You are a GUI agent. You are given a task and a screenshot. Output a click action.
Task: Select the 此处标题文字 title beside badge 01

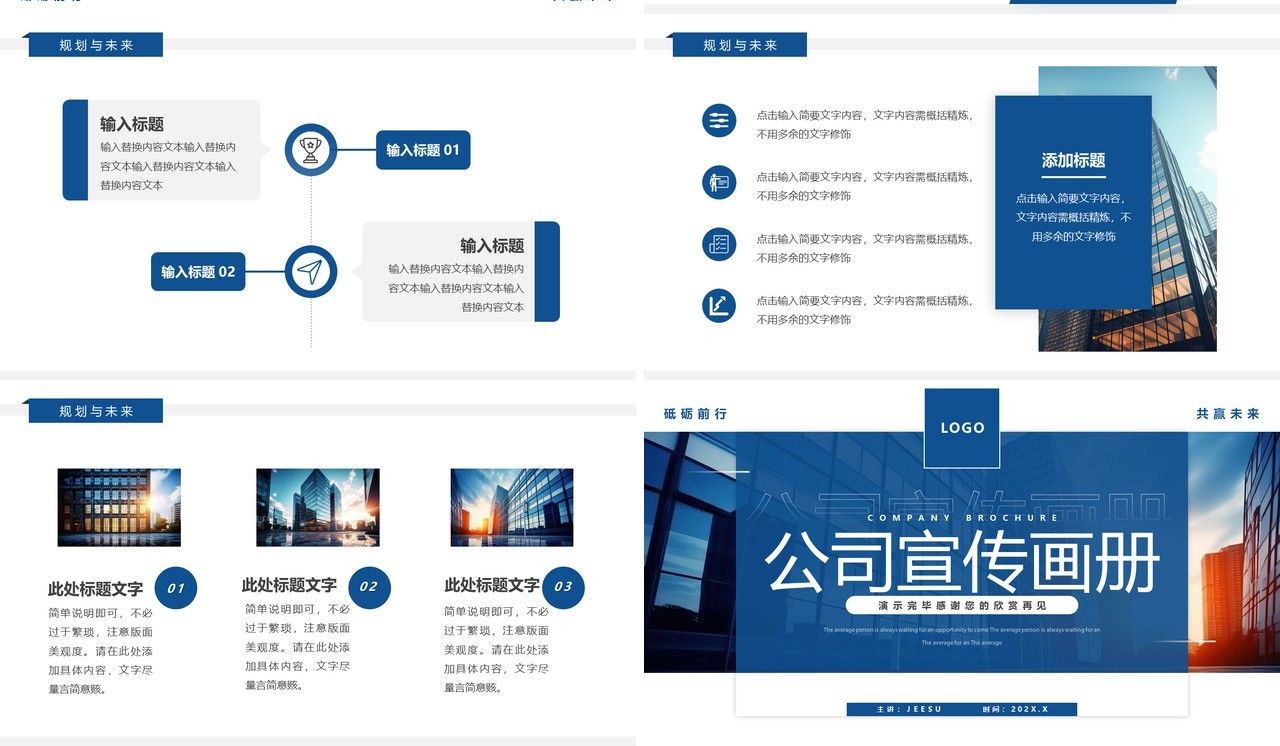[96, 589]
